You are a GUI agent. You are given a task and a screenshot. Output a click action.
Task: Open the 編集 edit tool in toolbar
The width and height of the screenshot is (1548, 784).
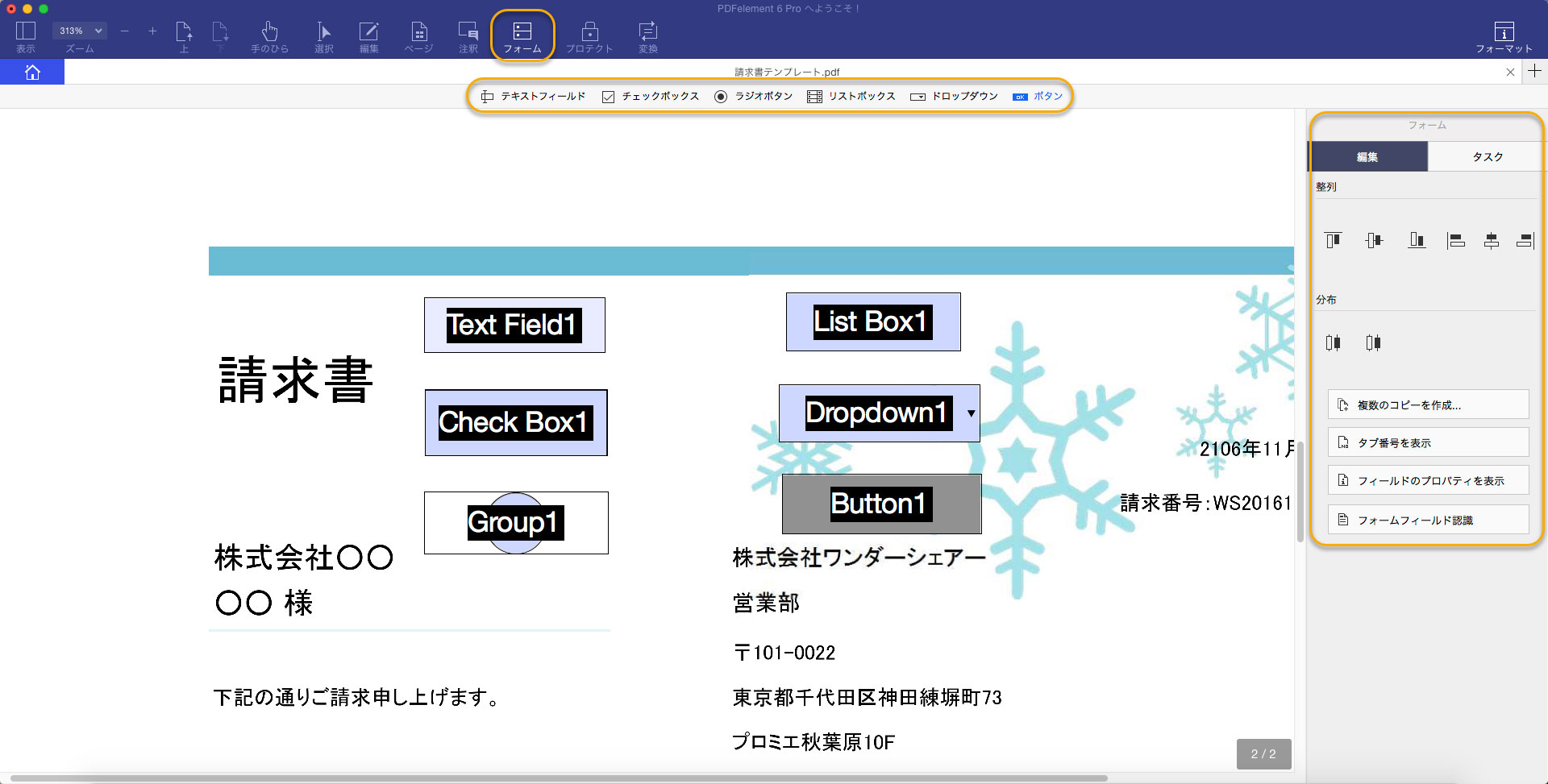(x=368, y=36)
